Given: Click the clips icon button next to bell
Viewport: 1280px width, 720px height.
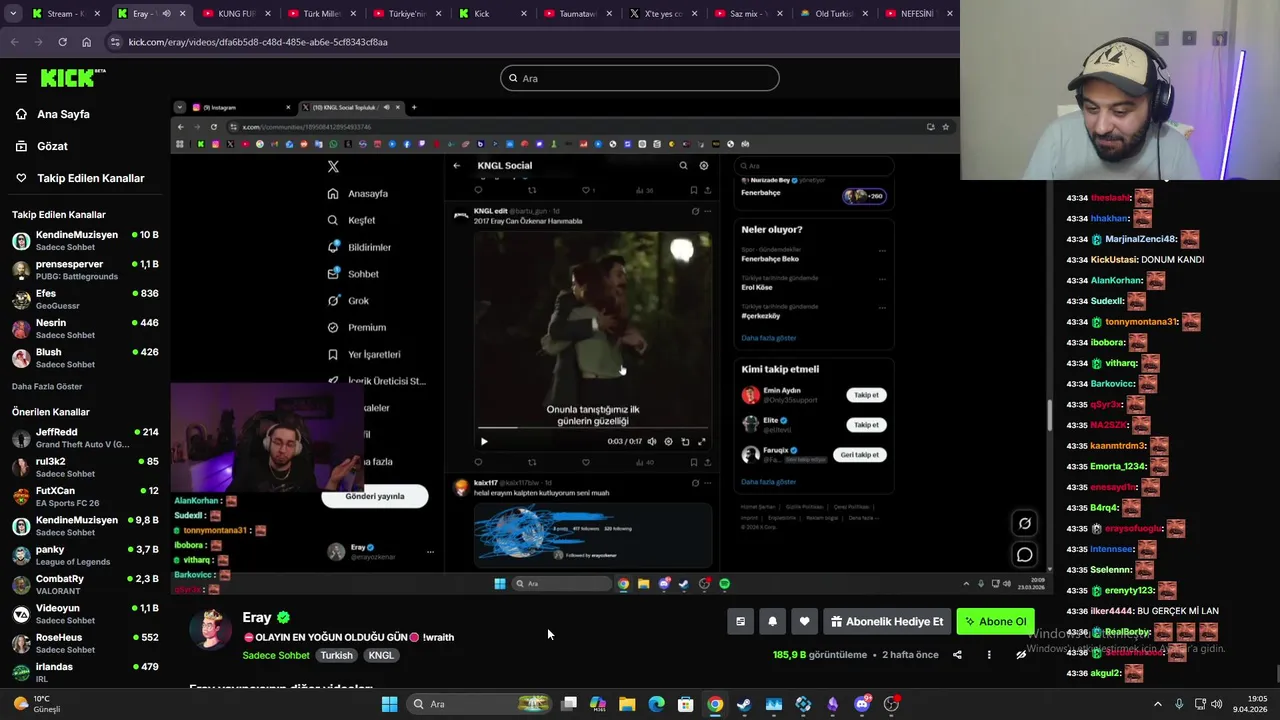Looking at the screenshot, I should [x=740, y=621].
